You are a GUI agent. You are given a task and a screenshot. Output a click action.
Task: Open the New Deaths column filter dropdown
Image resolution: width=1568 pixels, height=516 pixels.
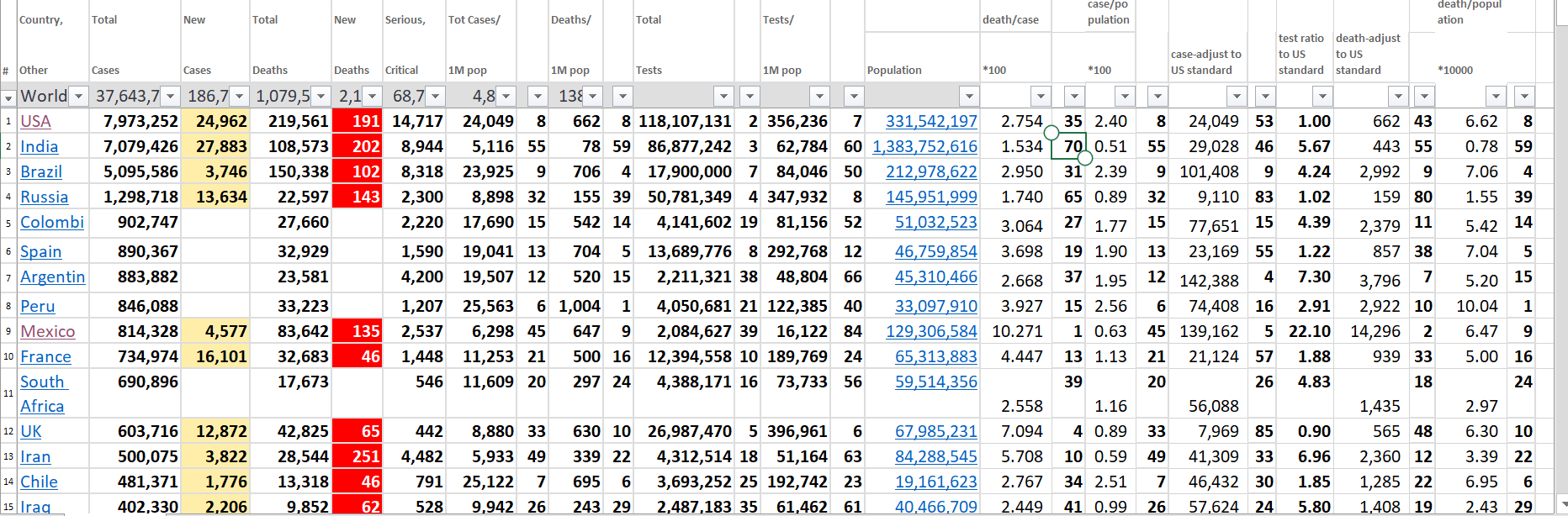(371, 96)
